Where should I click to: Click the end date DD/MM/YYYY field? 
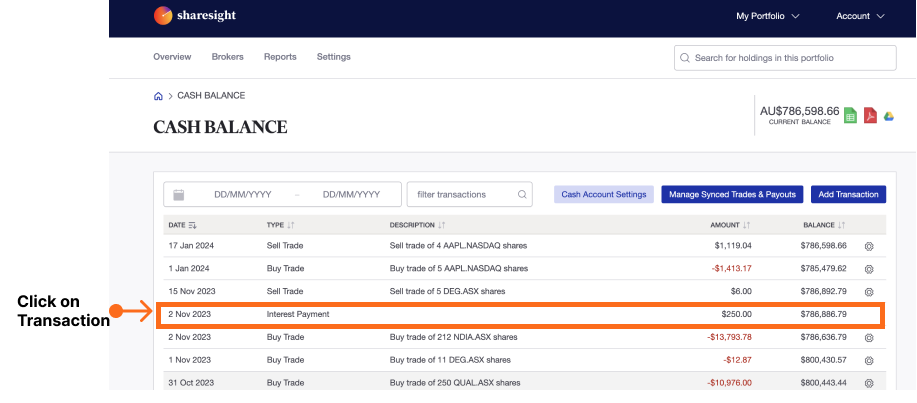coord(351,195)
